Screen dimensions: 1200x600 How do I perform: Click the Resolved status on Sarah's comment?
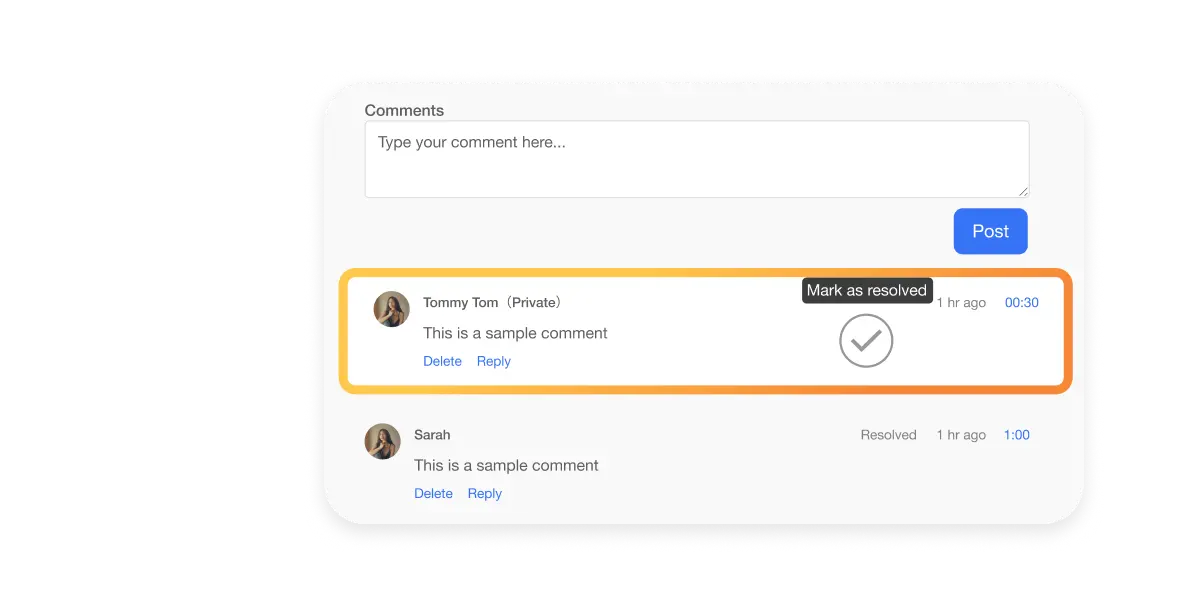click(x=887, y=434)
